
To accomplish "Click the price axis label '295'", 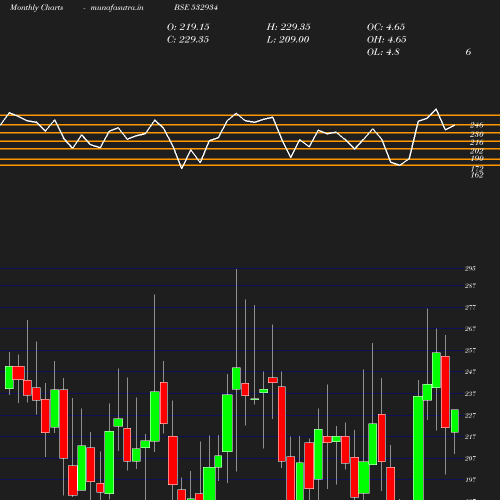I will (470, 268).
